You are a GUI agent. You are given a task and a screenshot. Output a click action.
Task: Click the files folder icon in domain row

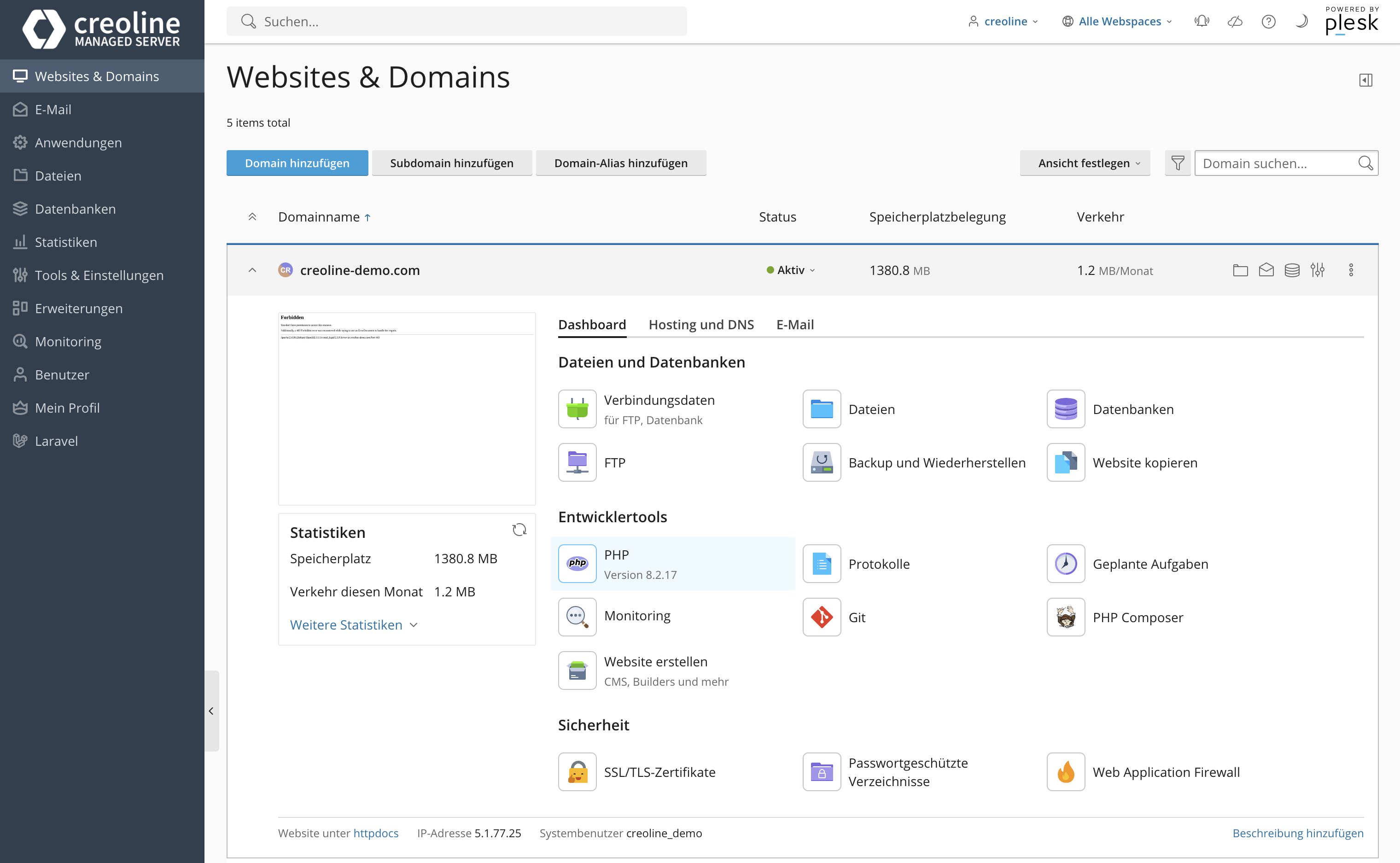pos(1240,270)
